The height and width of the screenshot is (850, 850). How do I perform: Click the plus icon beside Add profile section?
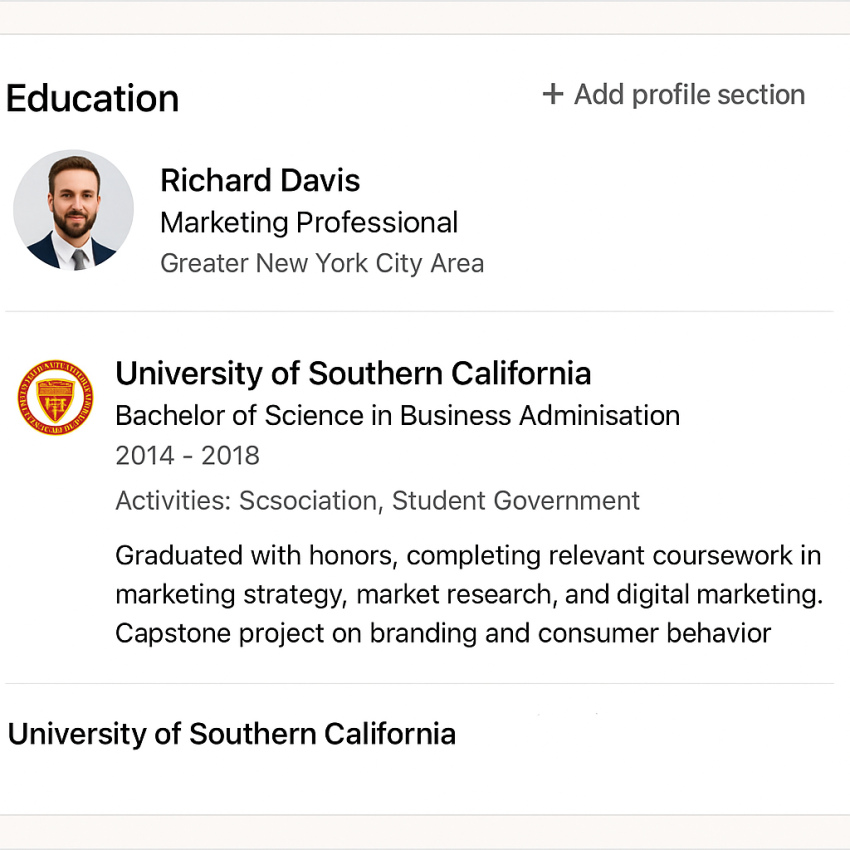pos(552,94)
